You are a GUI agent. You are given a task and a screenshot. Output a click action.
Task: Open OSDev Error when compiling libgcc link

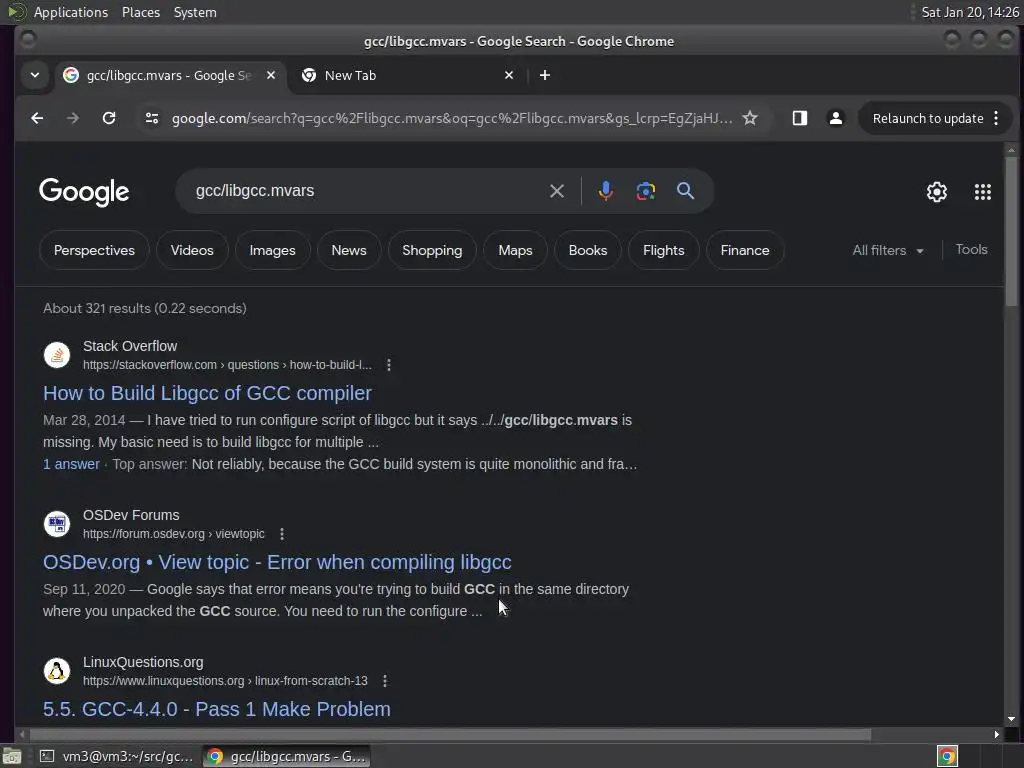tap(277, 562)
